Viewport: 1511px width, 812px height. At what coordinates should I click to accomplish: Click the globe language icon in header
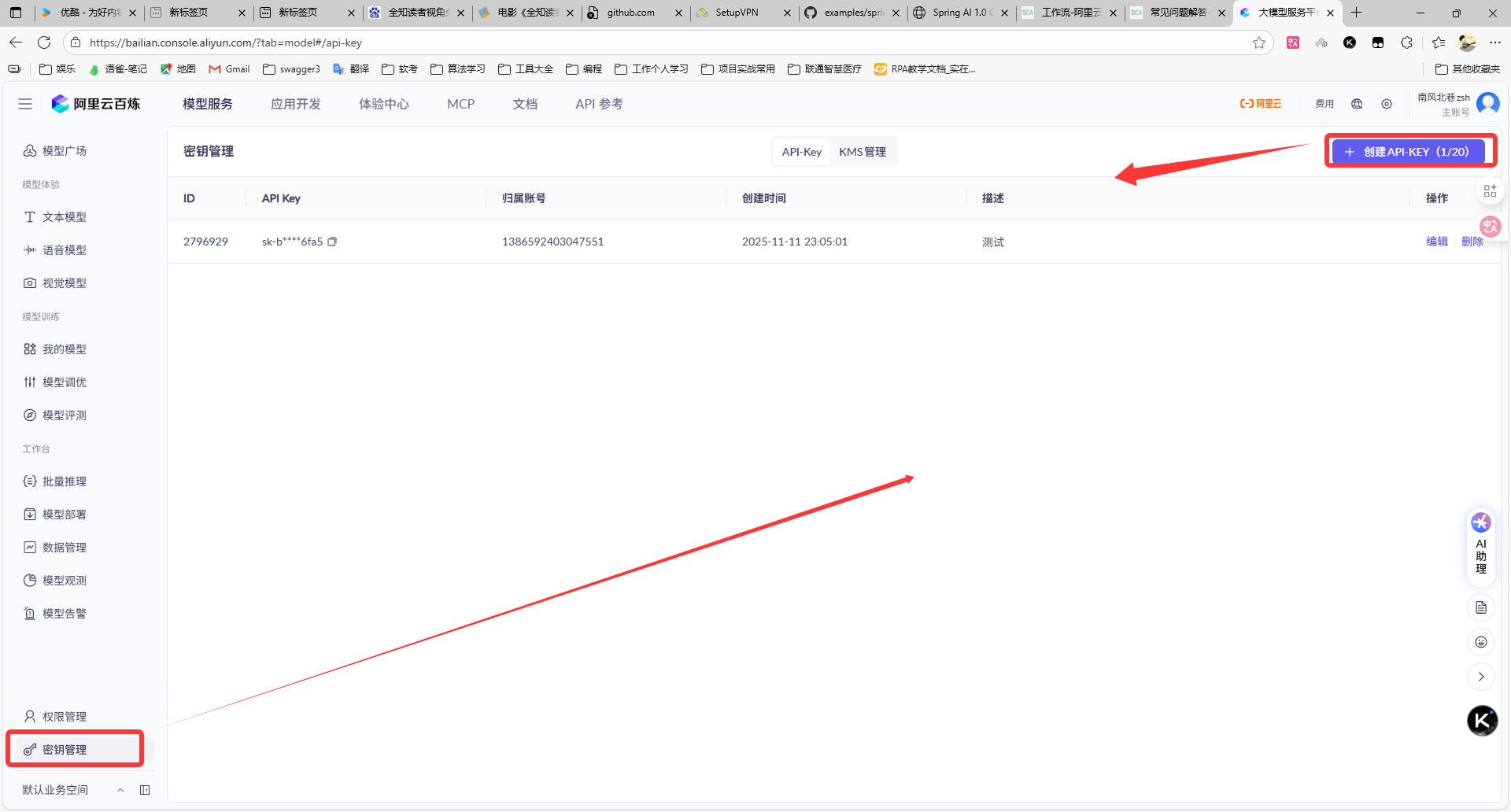[x=1357, y=104]
